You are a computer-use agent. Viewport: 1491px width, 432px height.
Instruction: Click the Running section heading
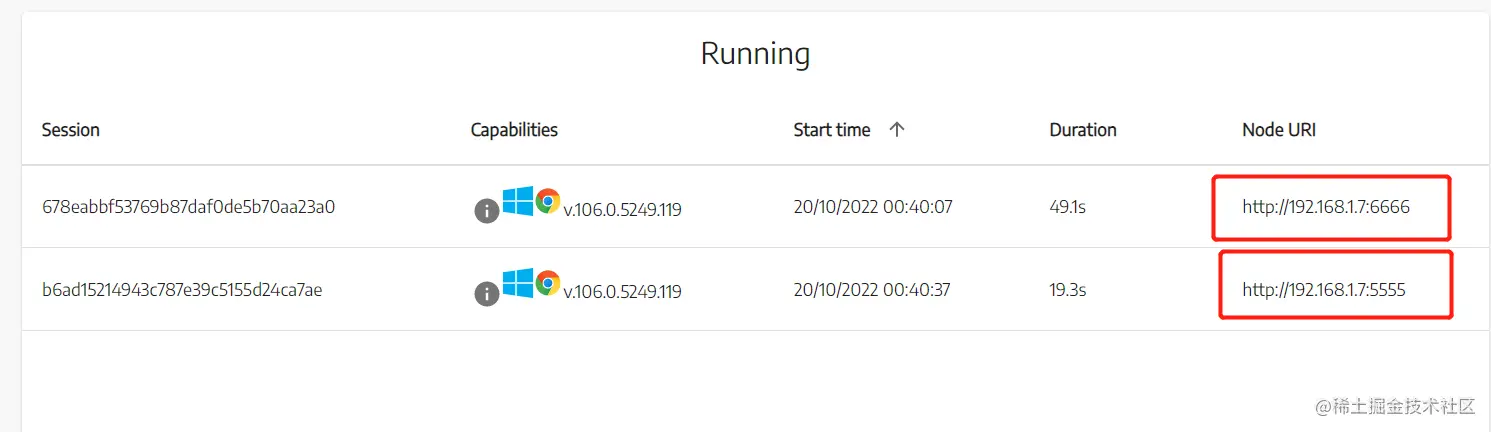tap(755, 53)
